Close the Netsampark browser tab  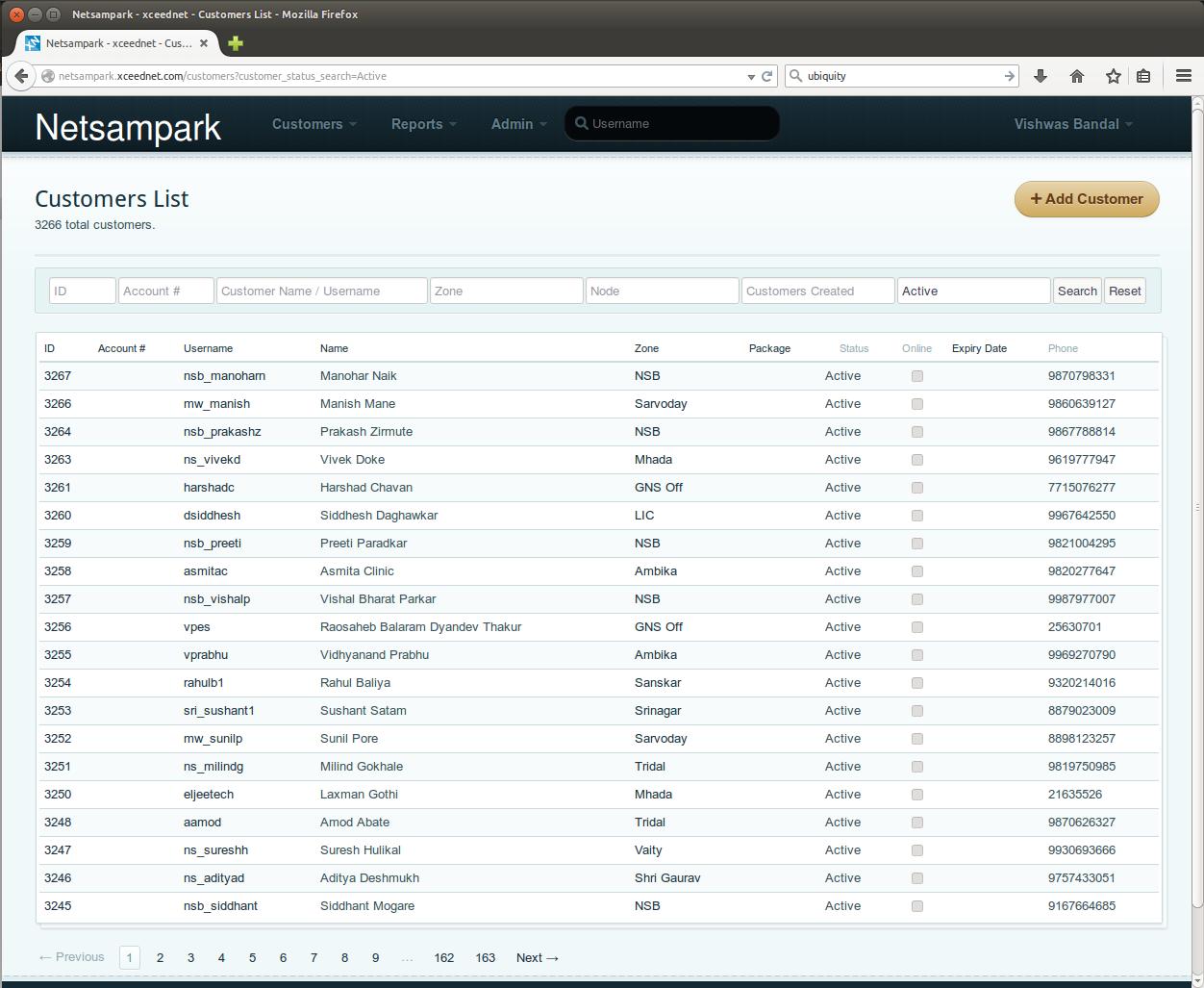[x=204, y=43]
